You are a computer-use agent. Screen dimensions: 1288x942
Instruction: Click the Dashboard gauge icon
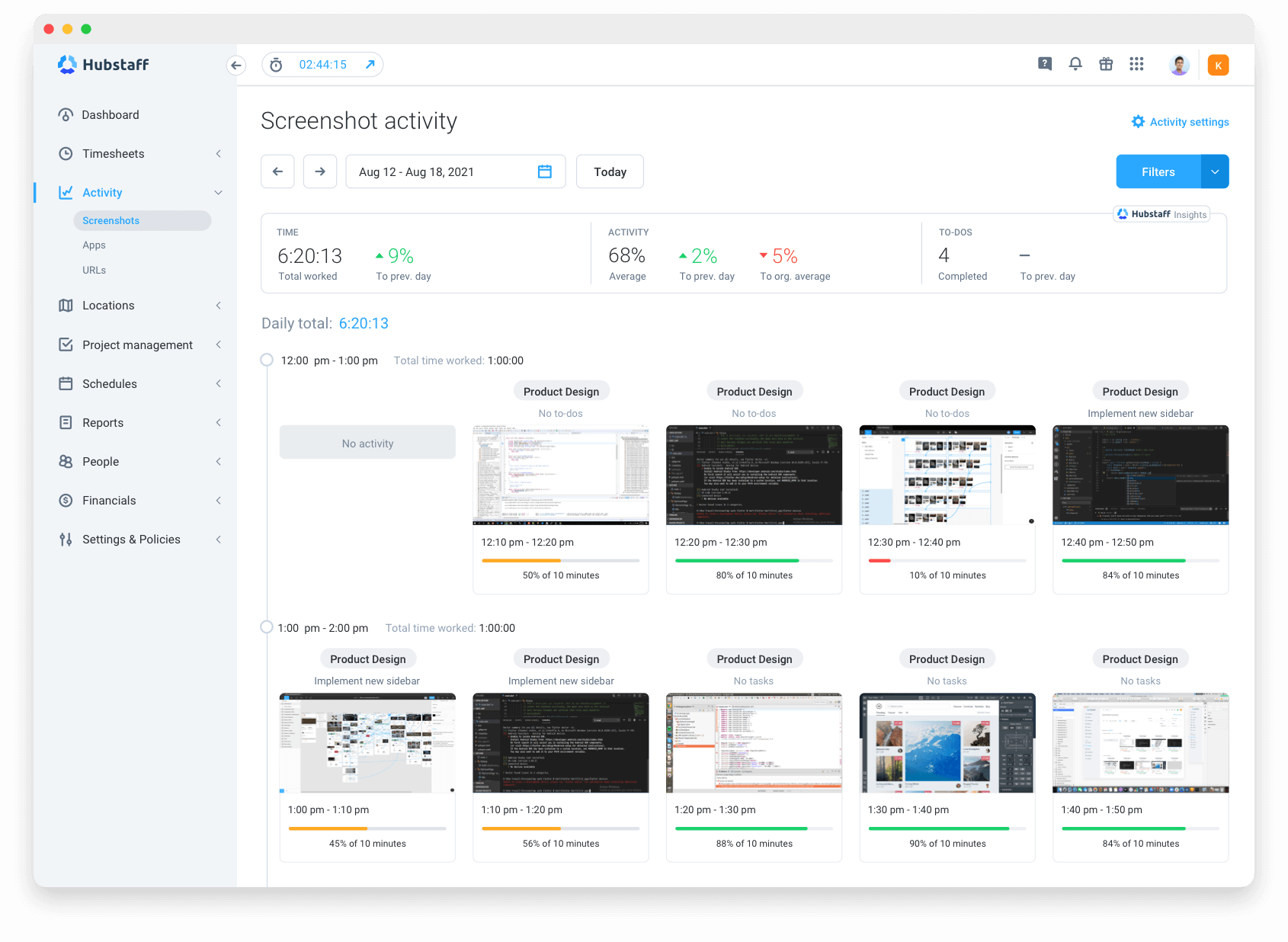click(x=66, y=115)
